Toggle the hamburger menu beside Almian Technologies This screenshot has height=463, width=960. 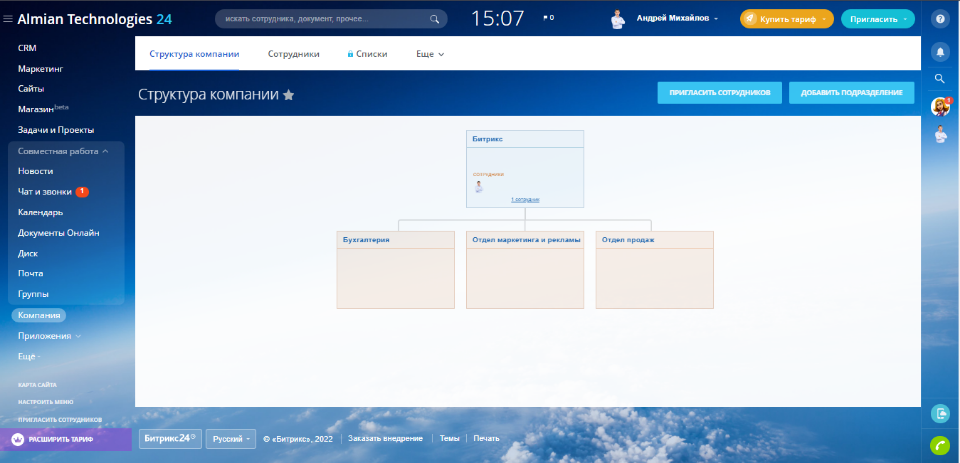(x=8, y=19)
